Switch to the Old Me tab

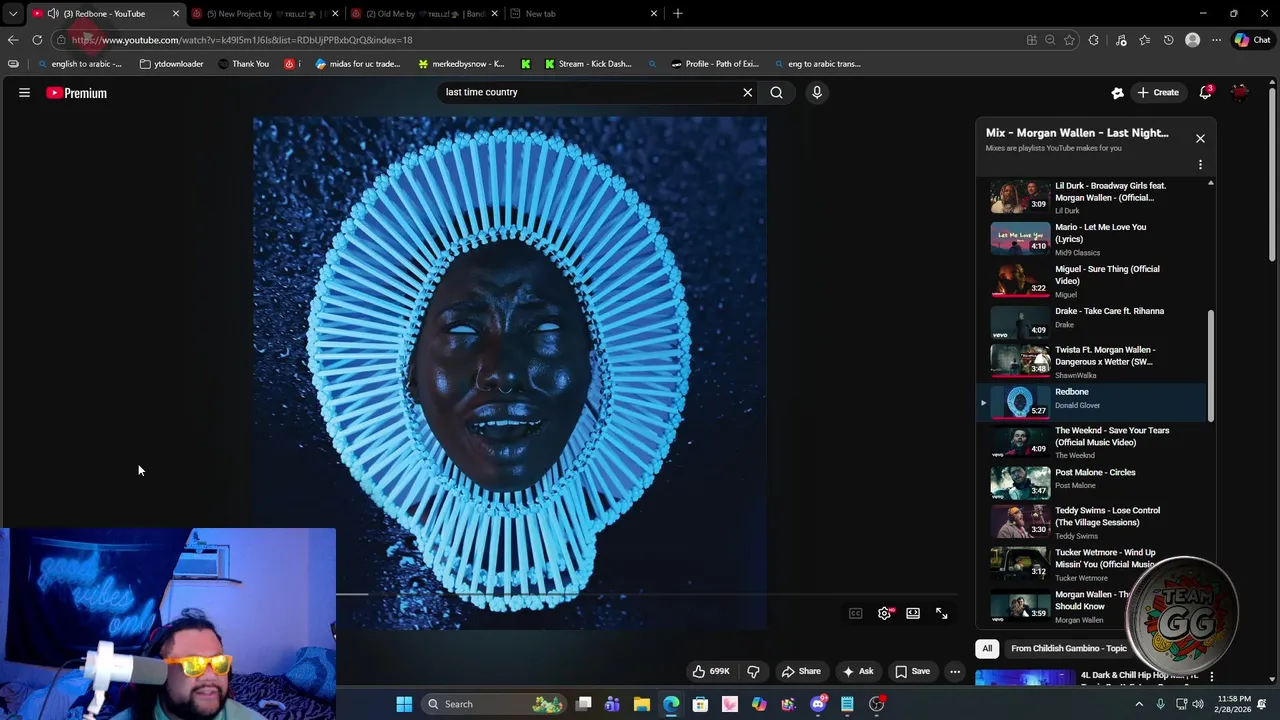(425, 13)
